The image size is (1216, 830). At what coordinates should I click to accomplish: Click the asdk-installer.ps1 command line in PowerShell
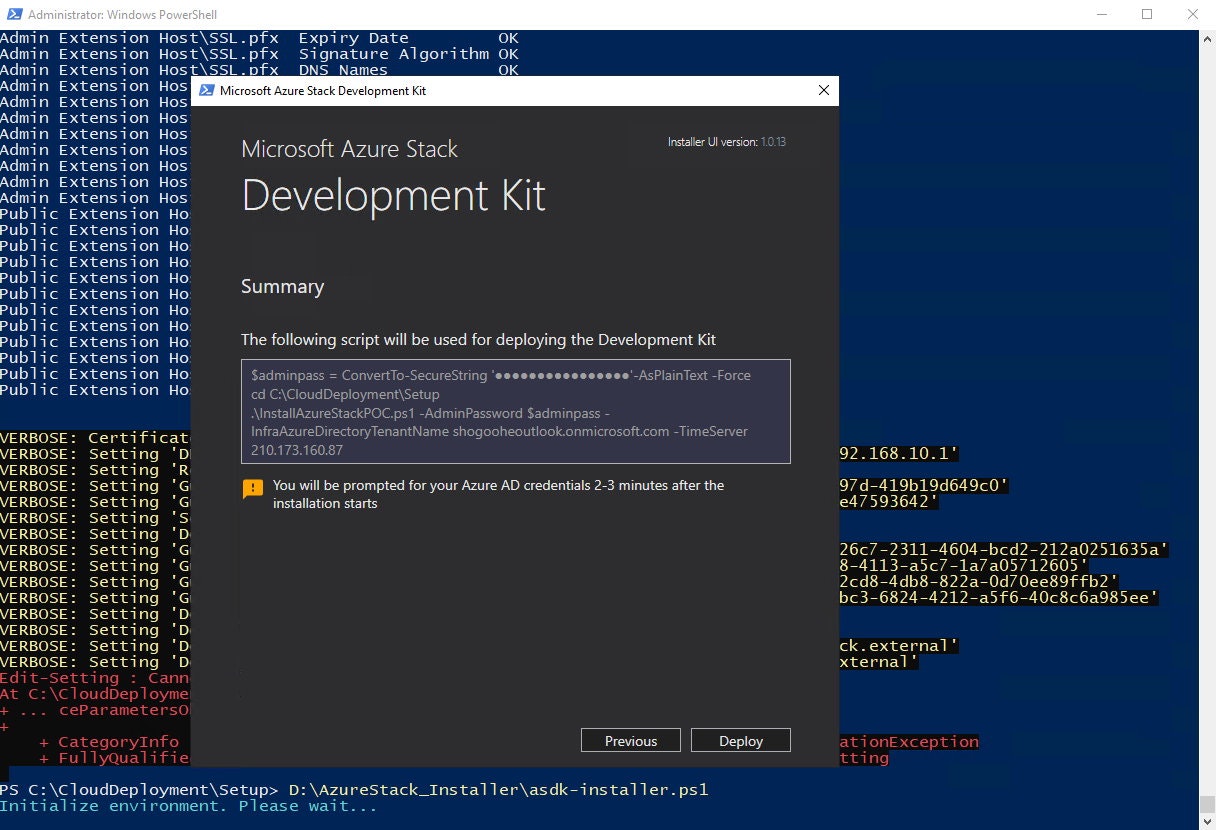[x=354, y=789]
